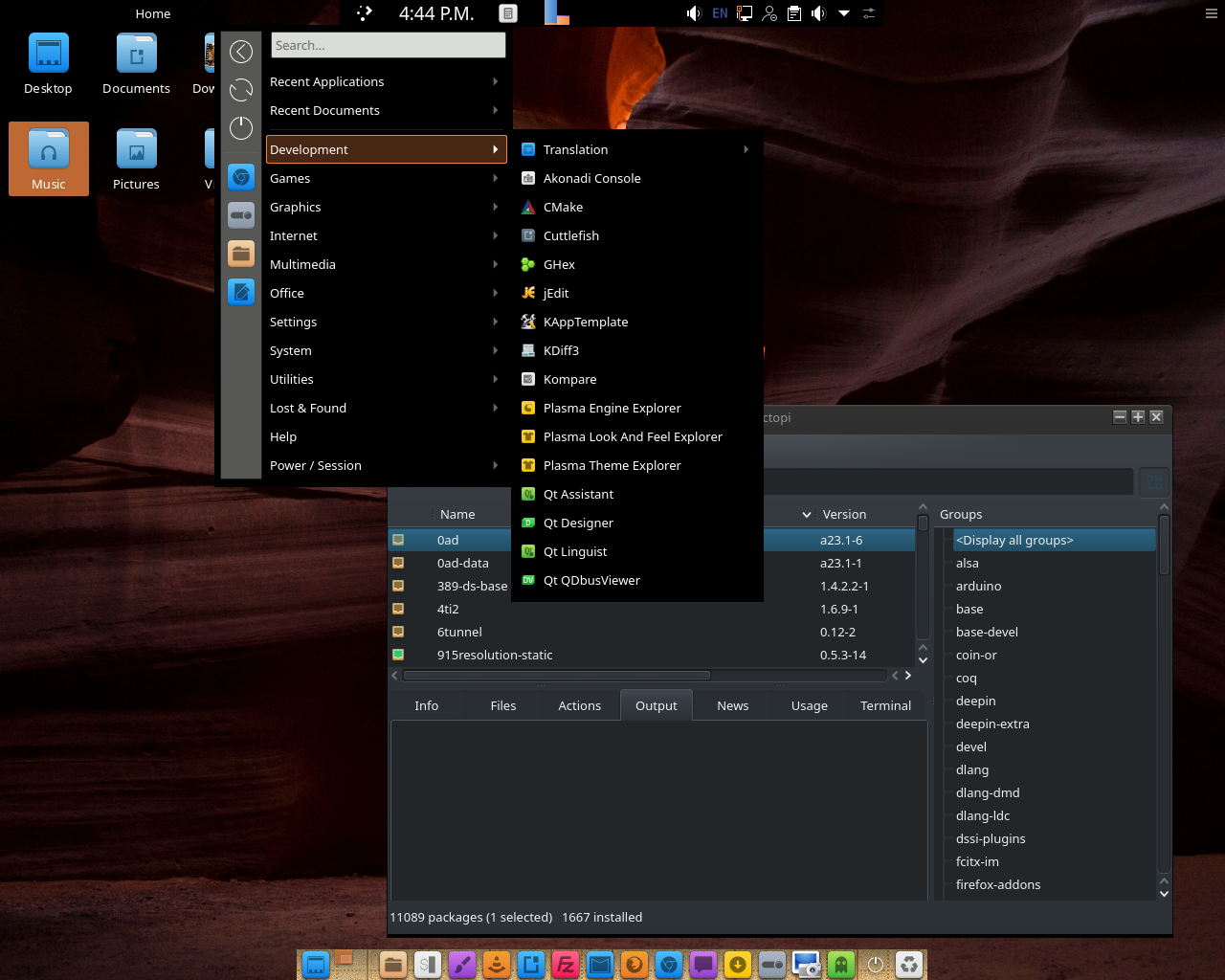
Task: Click the hamburger menu at top right
Action: point(1212,13)
